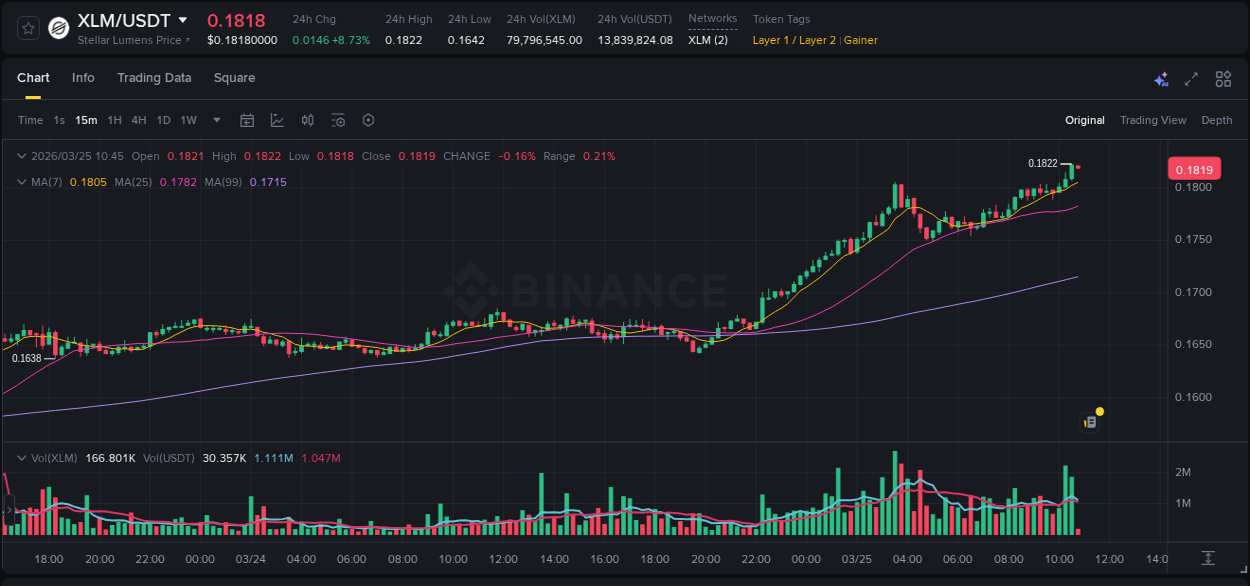
Task: Open the extra timeframes dropdown arrow
Action: pyautogui.click(x=215, y=120)
